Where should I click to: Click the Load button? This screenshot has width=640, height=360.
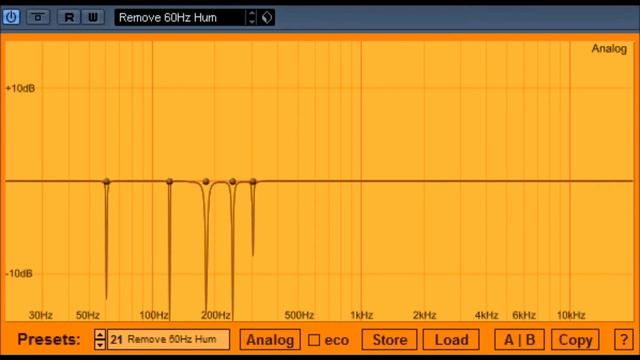click(x=451, y=340)
